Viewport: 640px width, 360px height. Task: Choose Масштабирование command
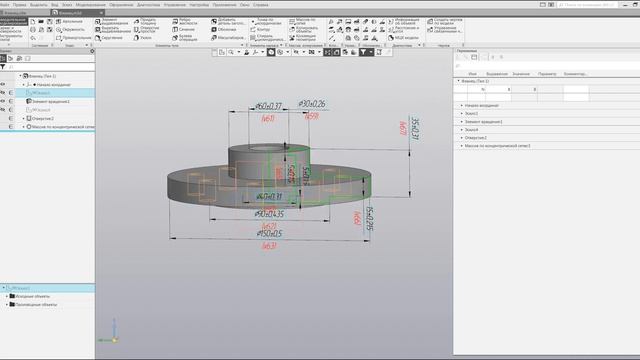pyautogui.click(x=228, y=38)
